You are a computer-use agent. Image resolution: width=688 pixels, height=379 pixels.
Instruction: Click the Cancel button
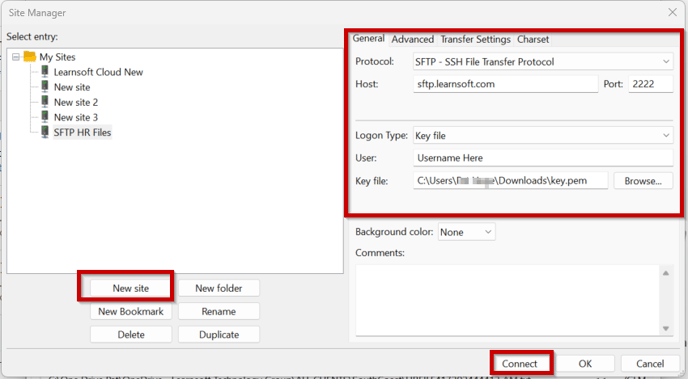pos(650,364)
